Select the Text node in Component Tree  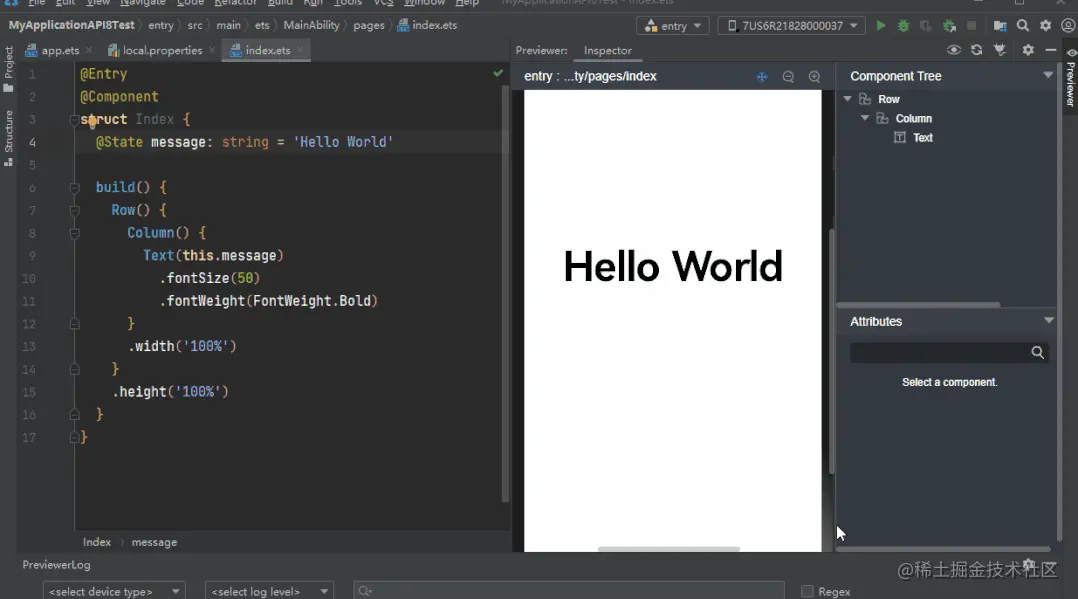click(922, 138)
